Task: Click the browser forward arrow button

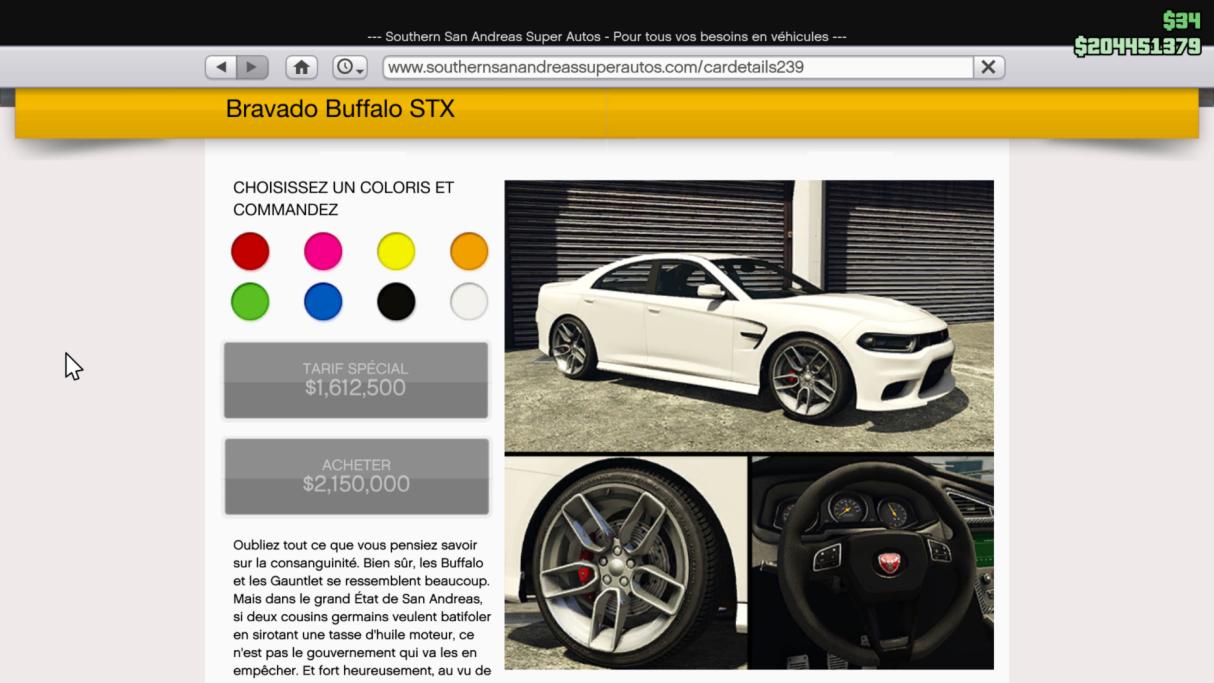Action: (252, 67)
